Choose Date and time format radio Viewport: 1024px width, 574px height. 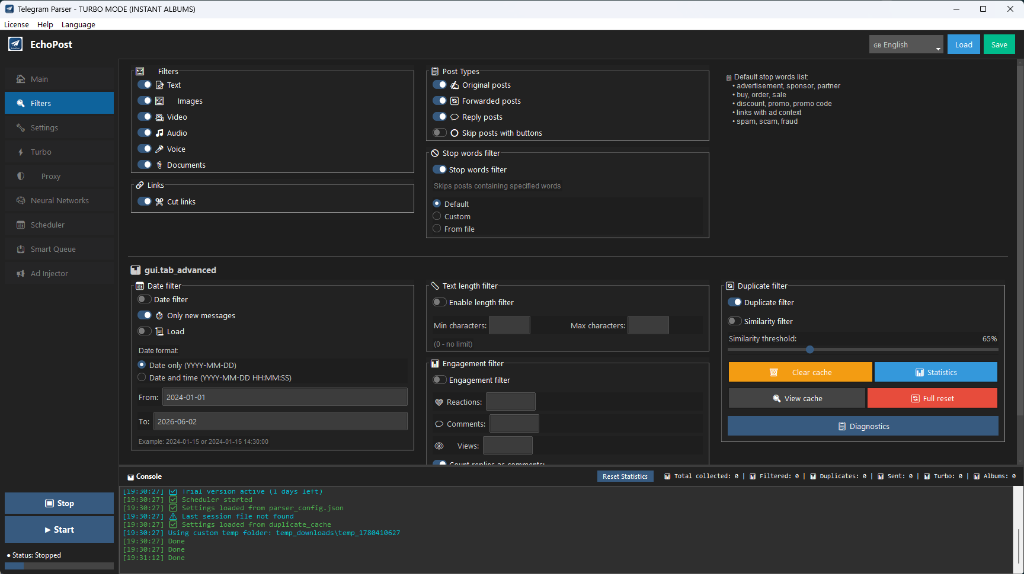pos(142,377)
